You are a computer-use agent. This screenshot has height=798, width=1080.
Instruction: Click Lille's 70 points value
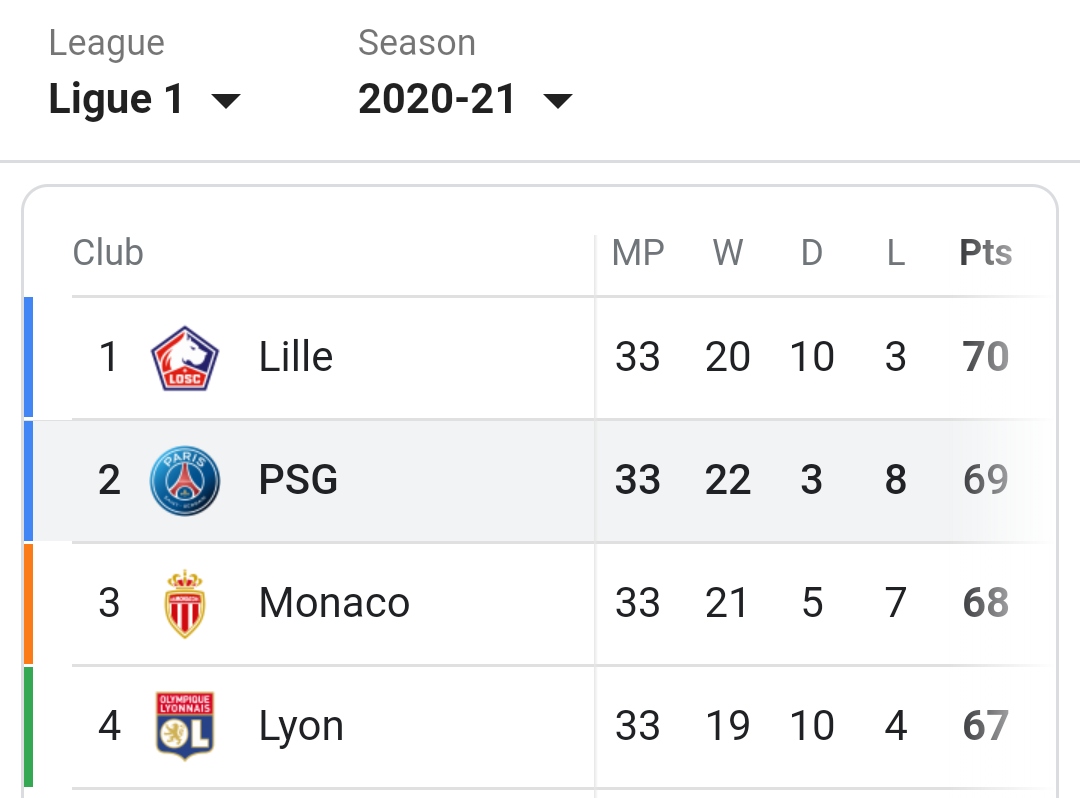pos(985,357)
